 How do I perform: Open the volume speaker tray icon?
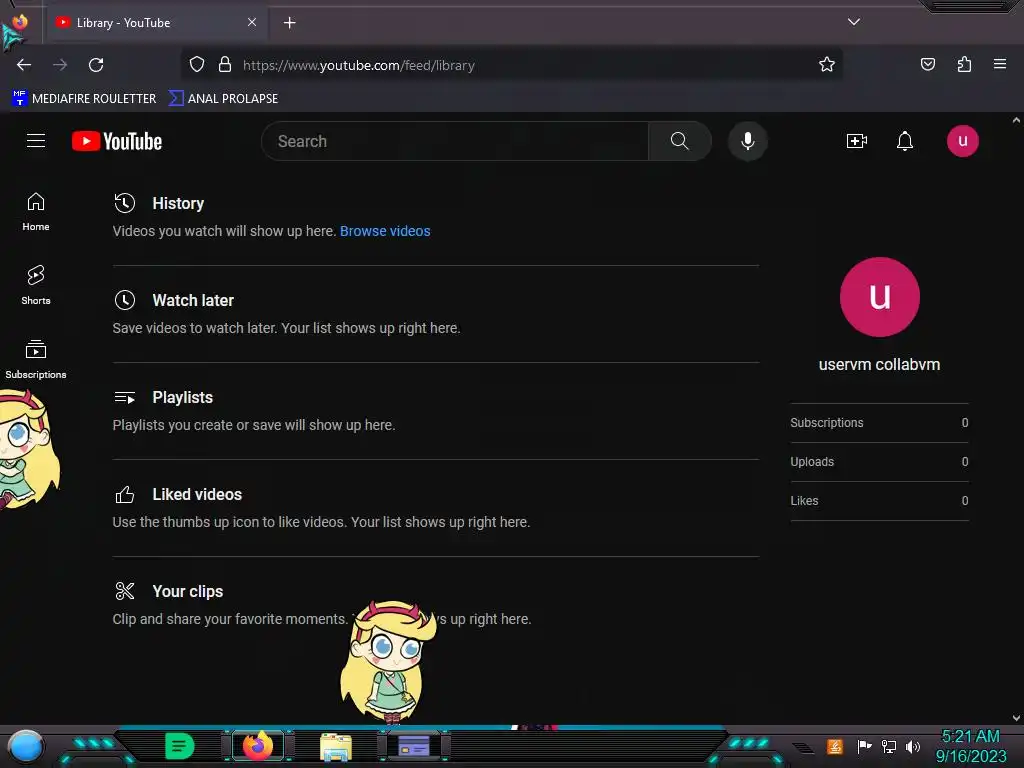click(913, 746)
